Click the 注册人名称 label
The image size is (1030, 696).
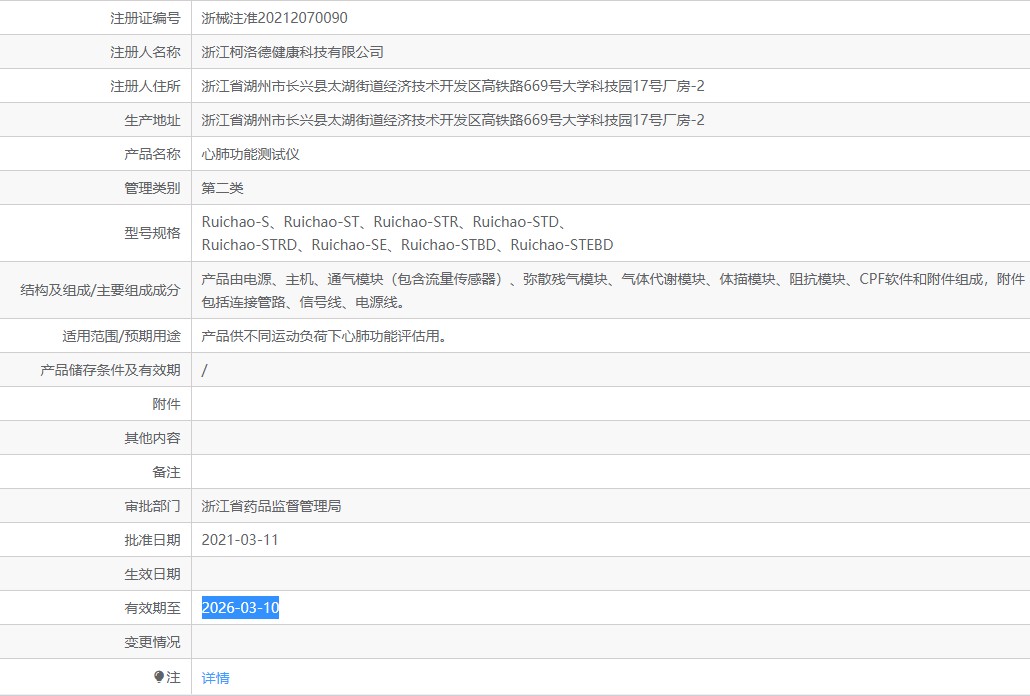[145, 52]
